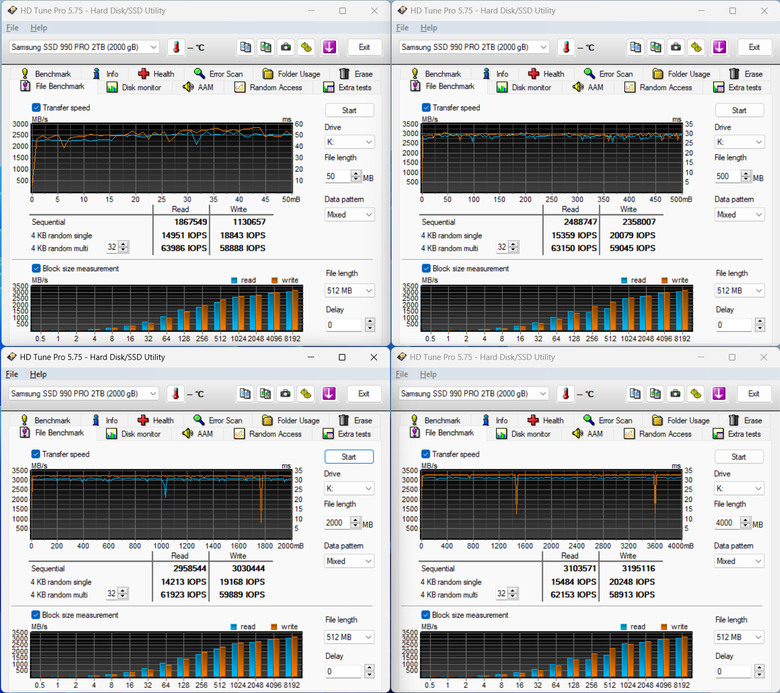Toggle Block size measurement in 500 MB window
The image size is (780, 693).
tap(426, 269)
